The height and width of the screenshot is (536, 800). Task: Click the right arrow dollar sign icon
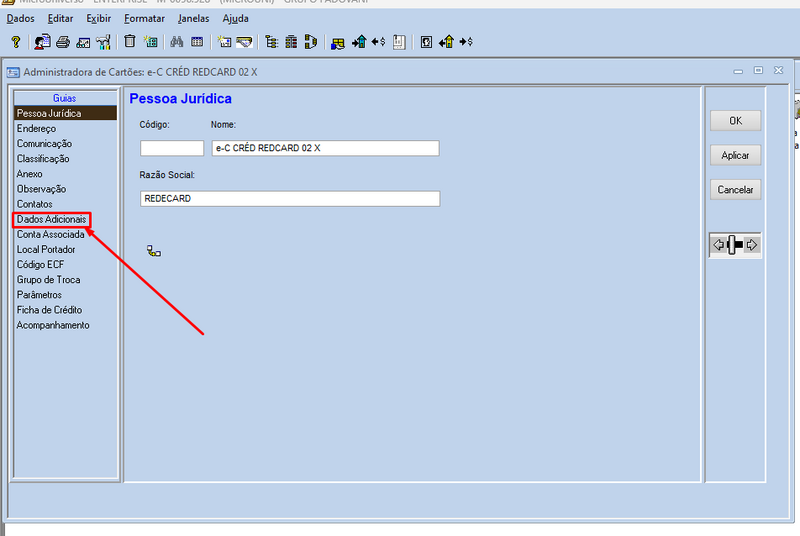[x=466, y=42]
